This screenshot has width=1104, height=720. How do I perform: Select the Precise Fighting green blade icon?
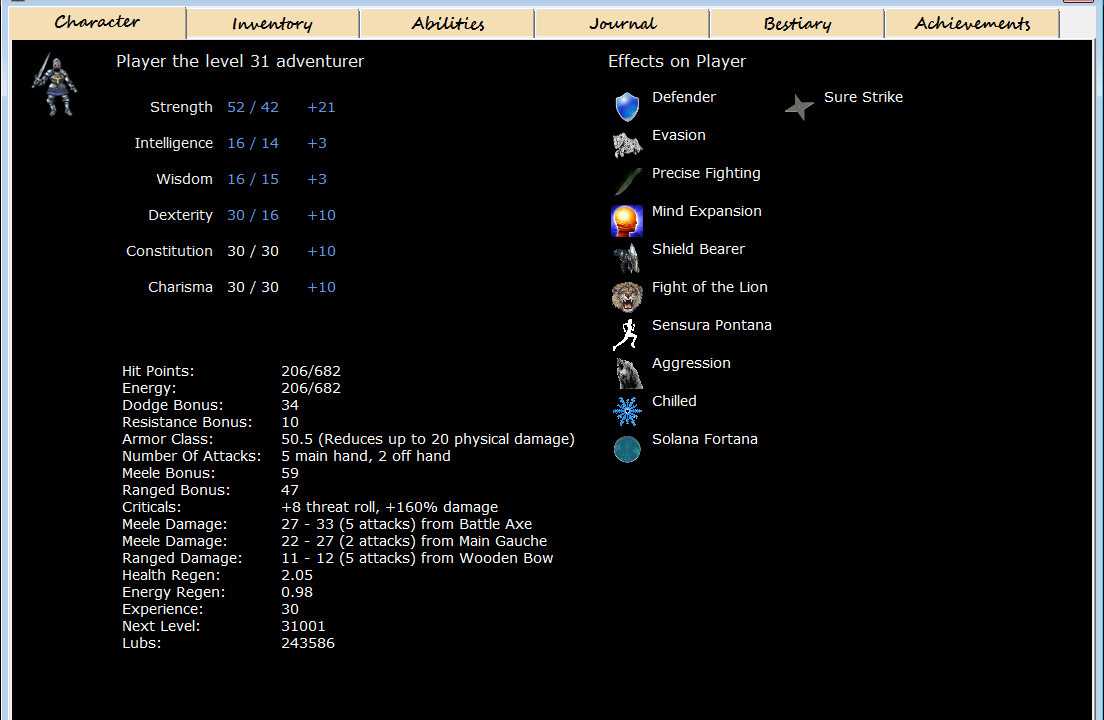pyautogui.click(x=627, y=182)
